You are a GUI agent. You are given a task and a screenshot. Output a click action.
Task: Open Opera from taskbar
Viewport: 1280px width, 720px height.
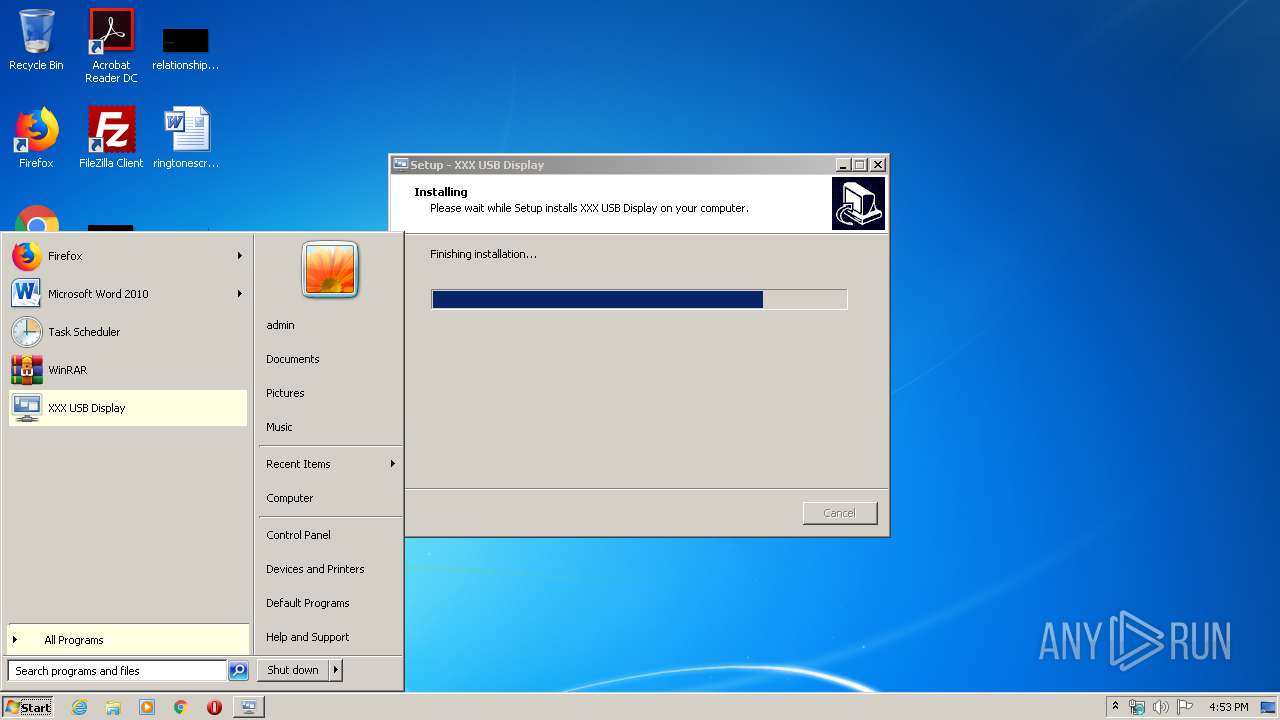click(x=214, y=707)
